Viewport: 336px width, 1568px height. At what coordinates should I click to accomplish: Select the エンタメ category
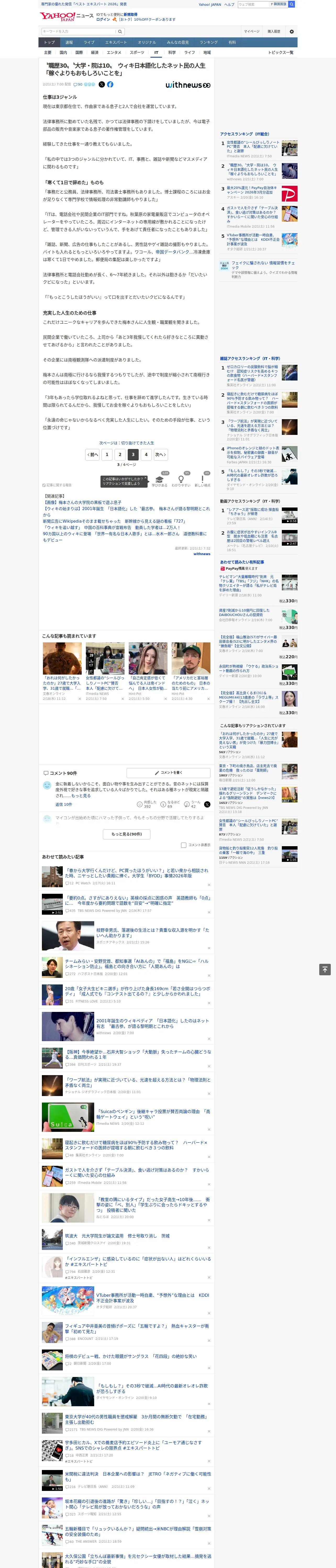pos(114,52)
